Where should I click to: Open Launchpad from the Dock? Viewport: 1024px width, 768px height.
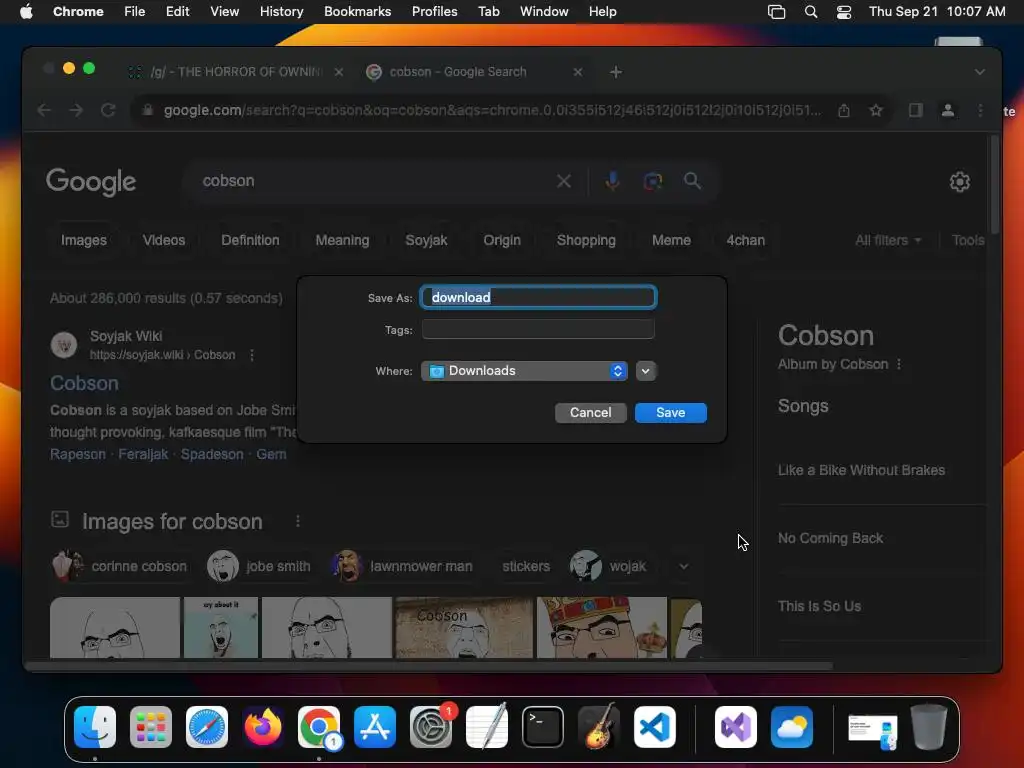point(151,727)
